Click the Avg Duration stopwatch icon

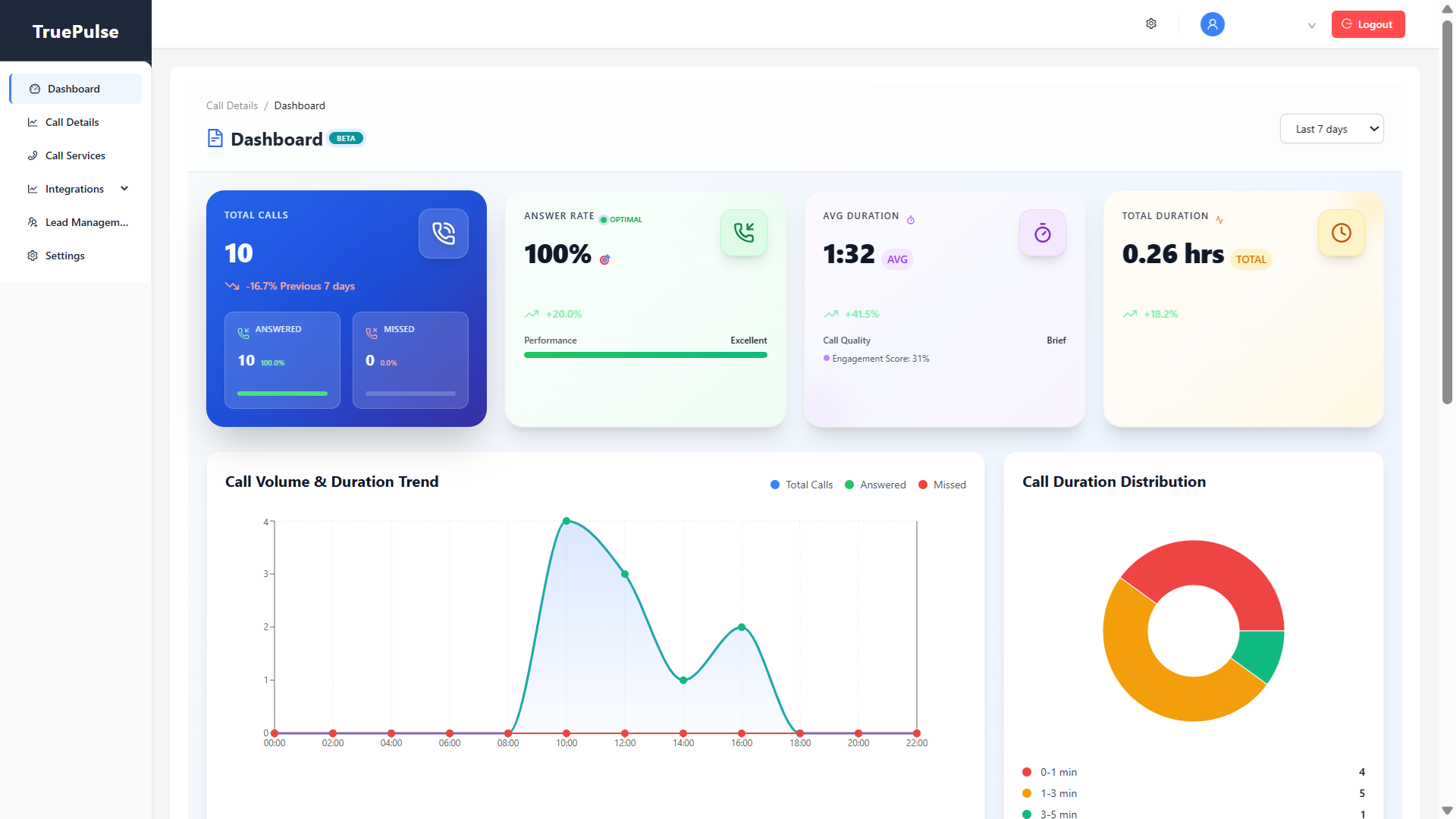tap(1043, 233)
